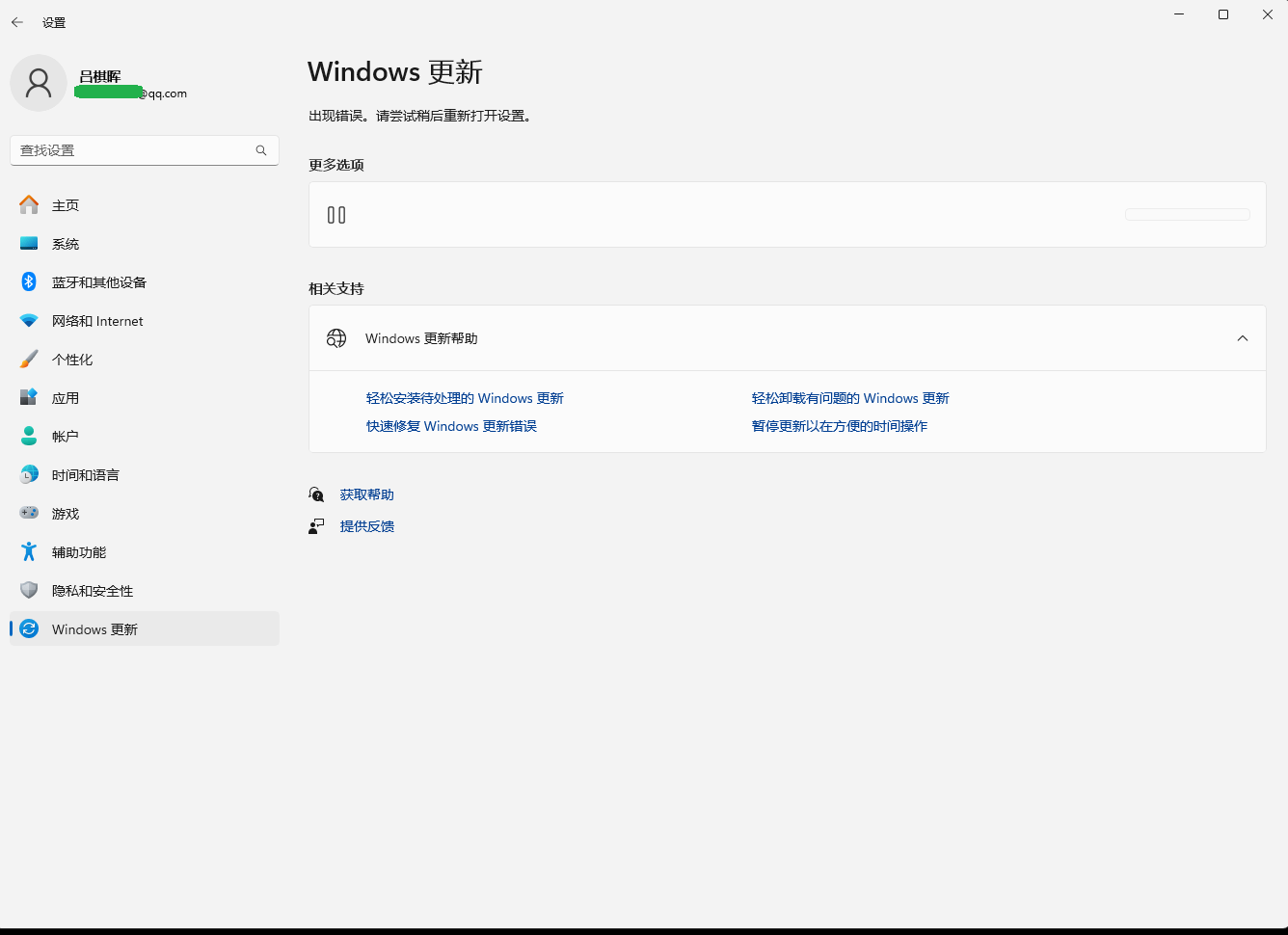
Task: Click the paintbrush icon for 个性化
Action: tap(29, 359)
